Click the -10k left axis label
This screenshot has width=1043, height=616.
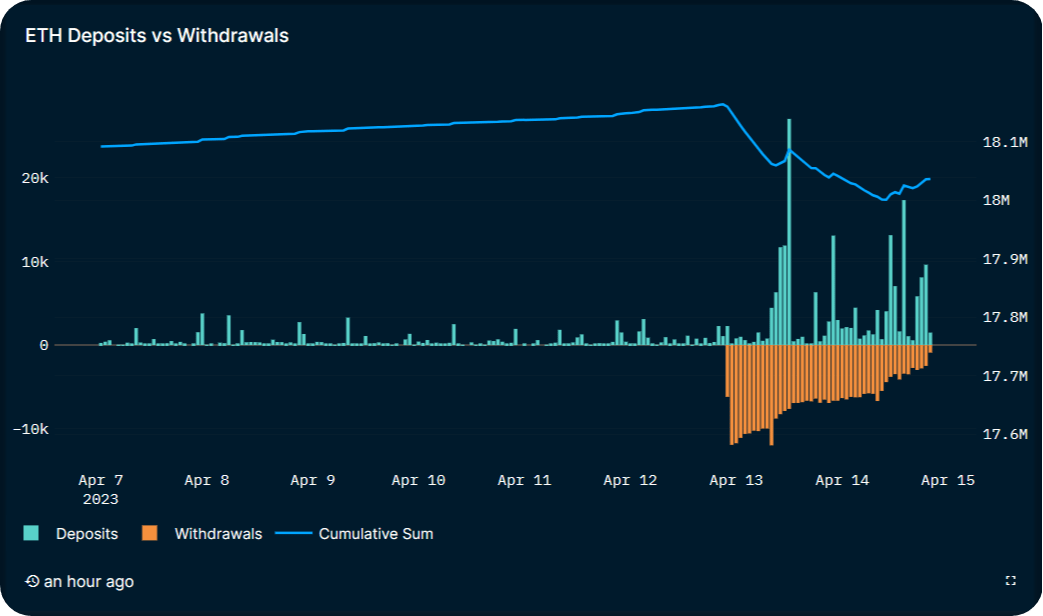(x=31, y=429)
